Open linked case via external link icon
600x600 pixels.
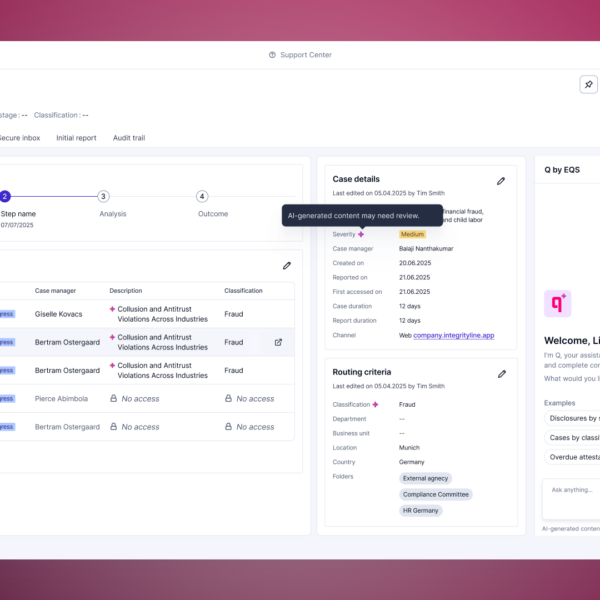(278, 342)
